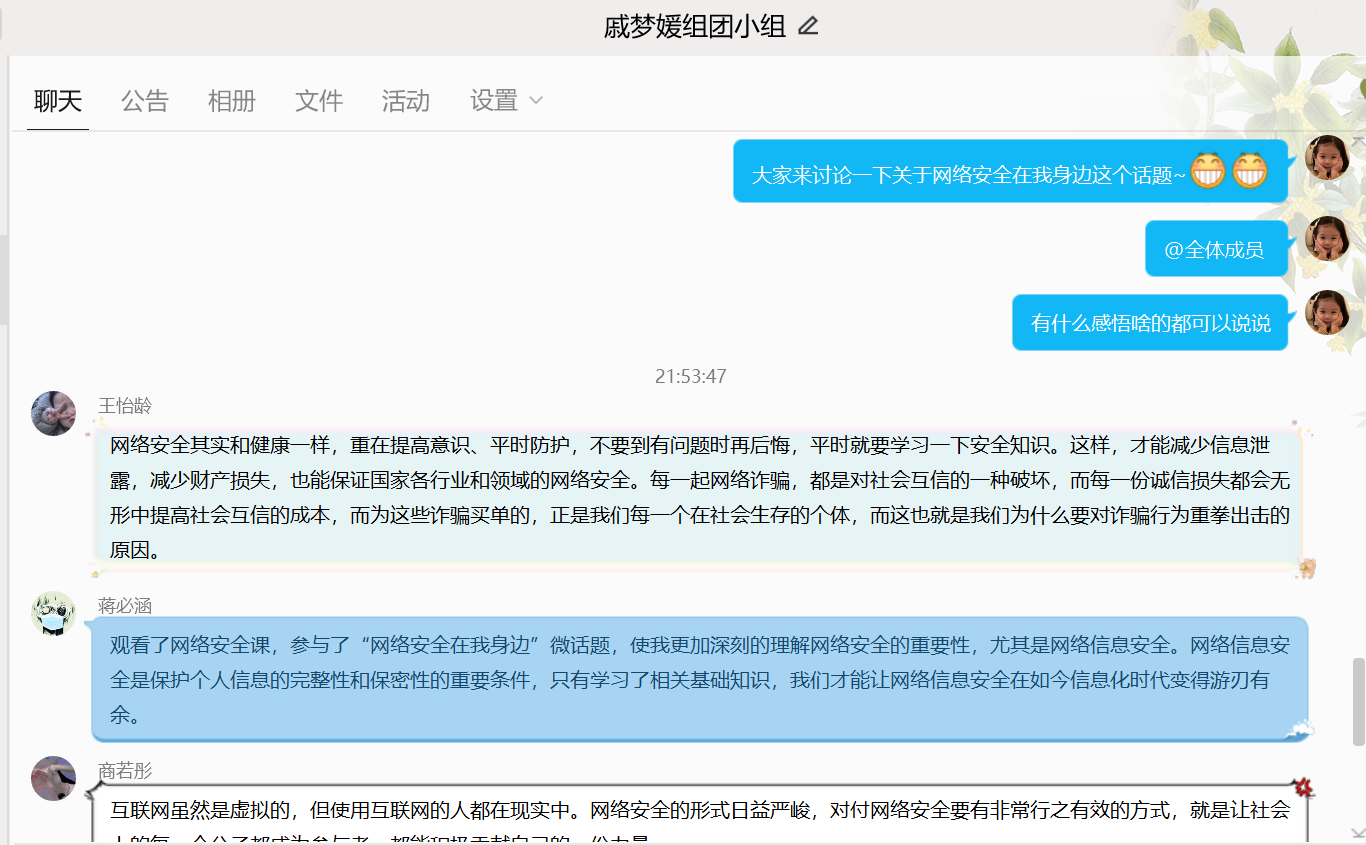The image size is (1366, 845).
Task: Select 蒋必涵's light blue message bubble
Action: pyautogui.click(x=699, y=679)
